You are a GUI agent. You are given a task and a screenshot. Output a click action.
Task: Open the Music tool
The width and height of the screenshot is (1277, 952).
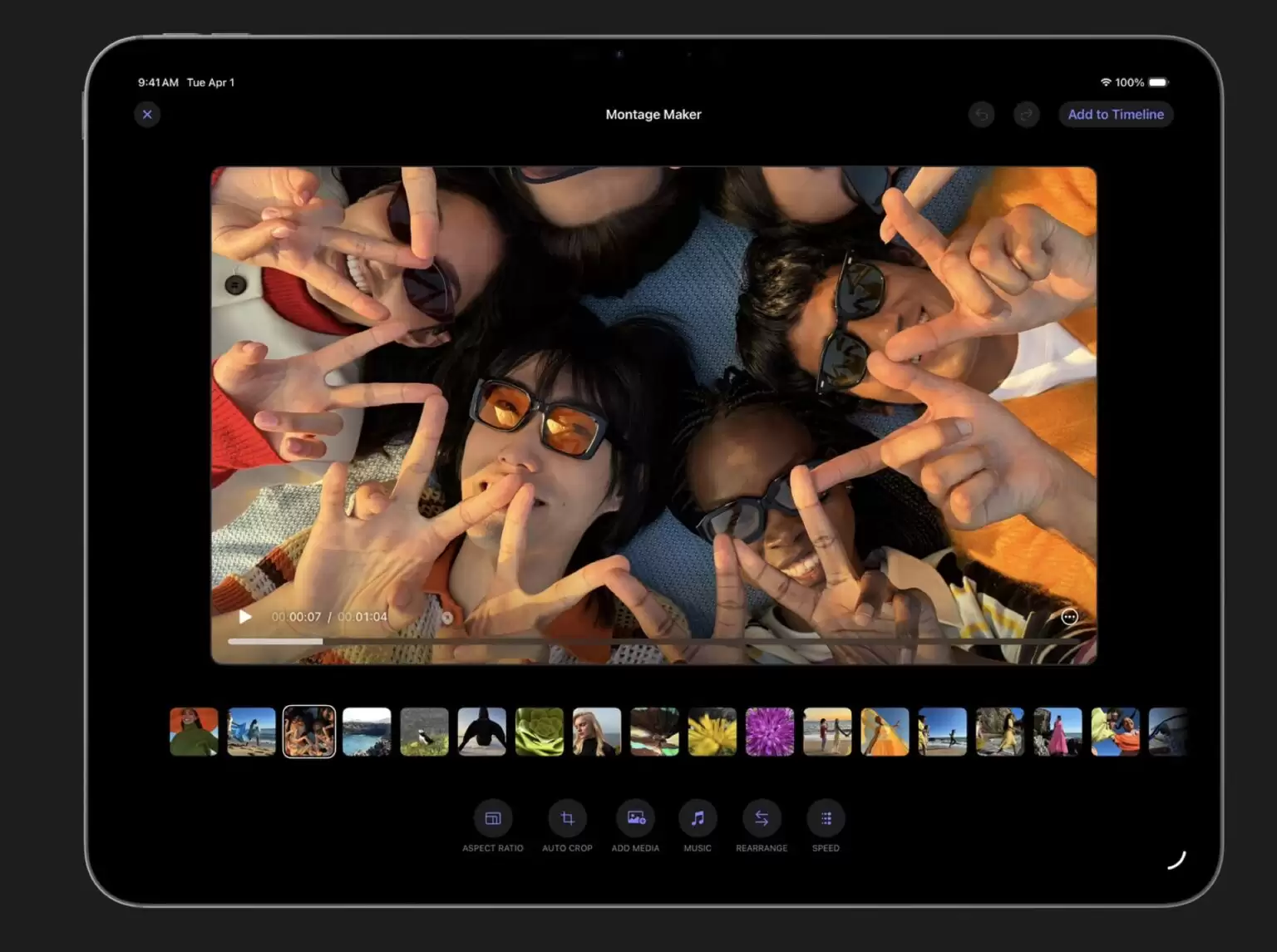pyautogui.click(x=698, y=818)
